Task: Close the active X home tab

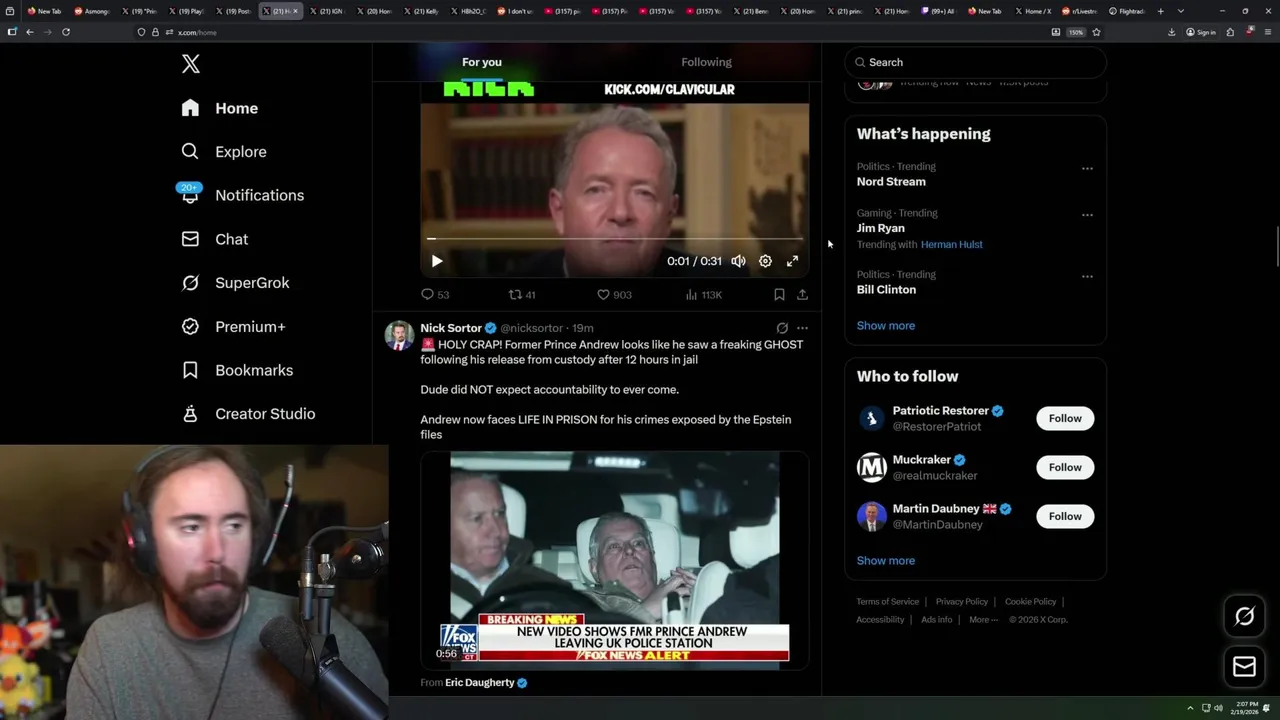Action: click(x=295, y=11)
